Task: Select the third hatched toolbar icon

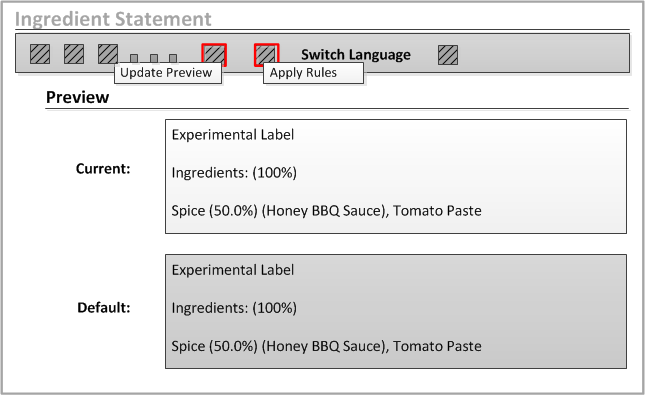Action: [108, 54]
